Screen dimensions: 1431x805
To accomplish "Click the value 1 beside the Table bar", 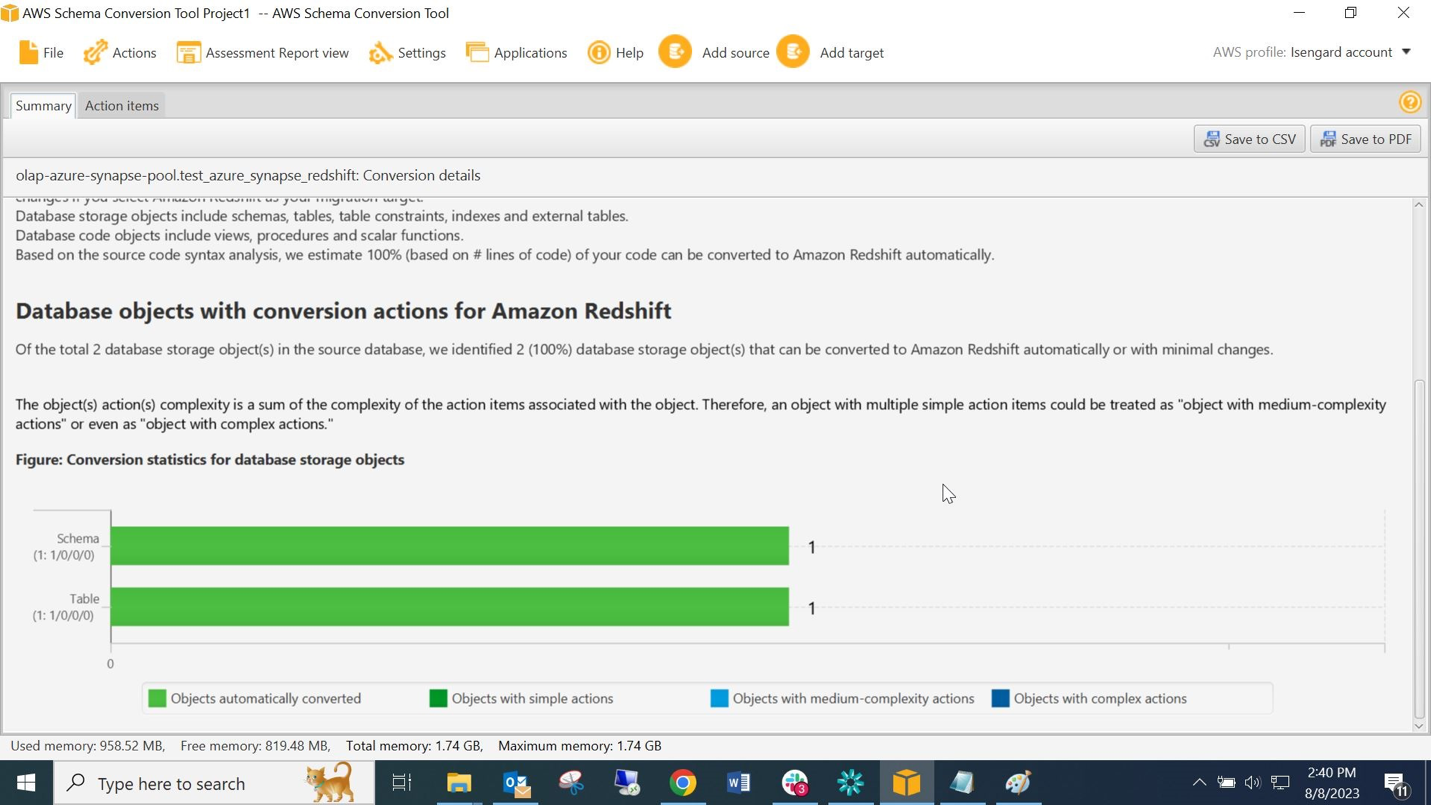I will [812, 608].
